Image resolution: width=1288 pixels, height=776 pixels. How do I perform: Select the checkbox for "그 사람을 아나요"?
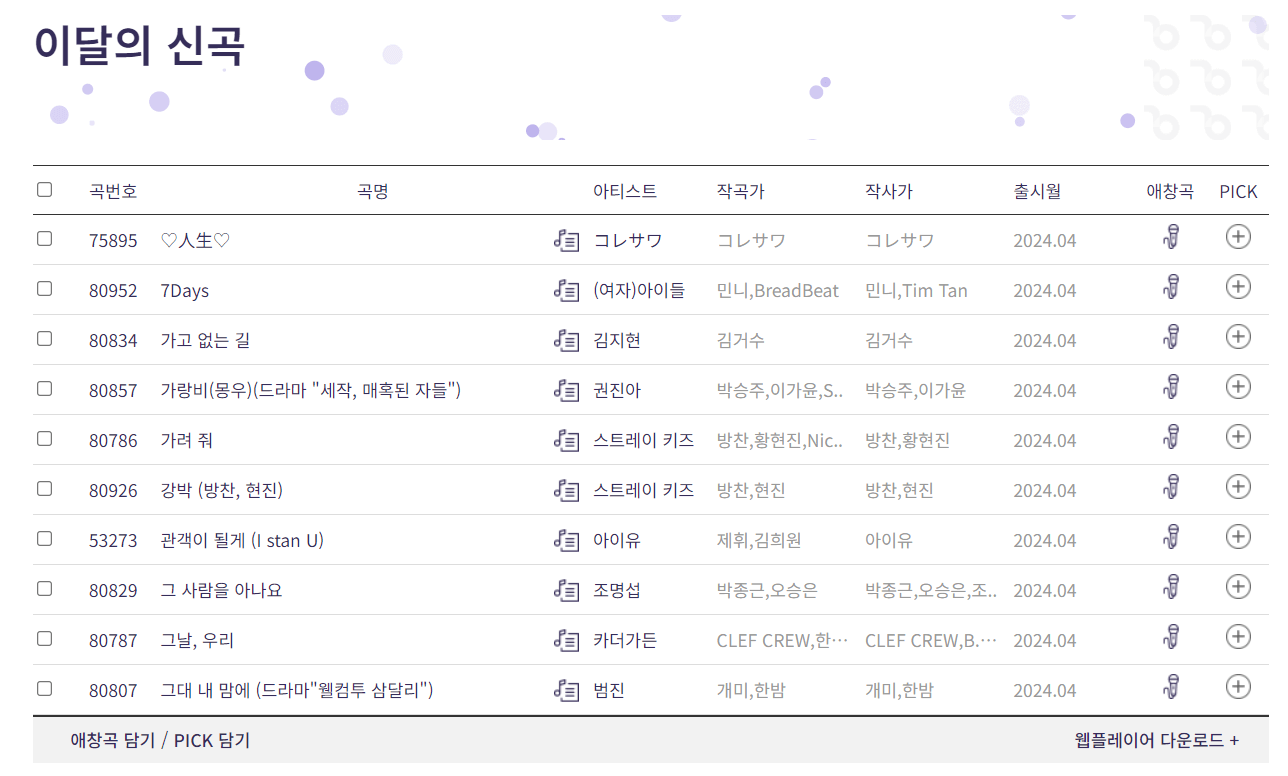coord(44,589)
